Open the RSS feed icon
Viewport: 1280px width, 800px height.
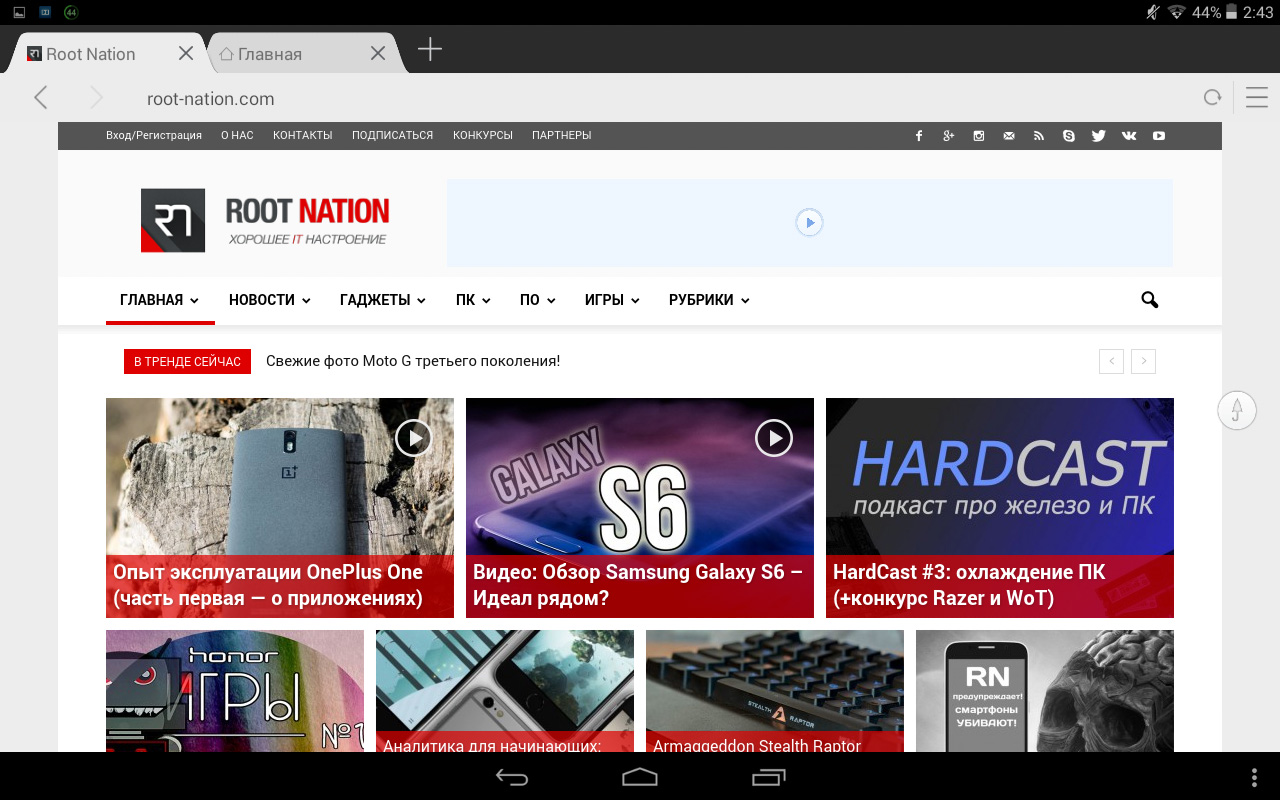click(x=1039, y=136)
